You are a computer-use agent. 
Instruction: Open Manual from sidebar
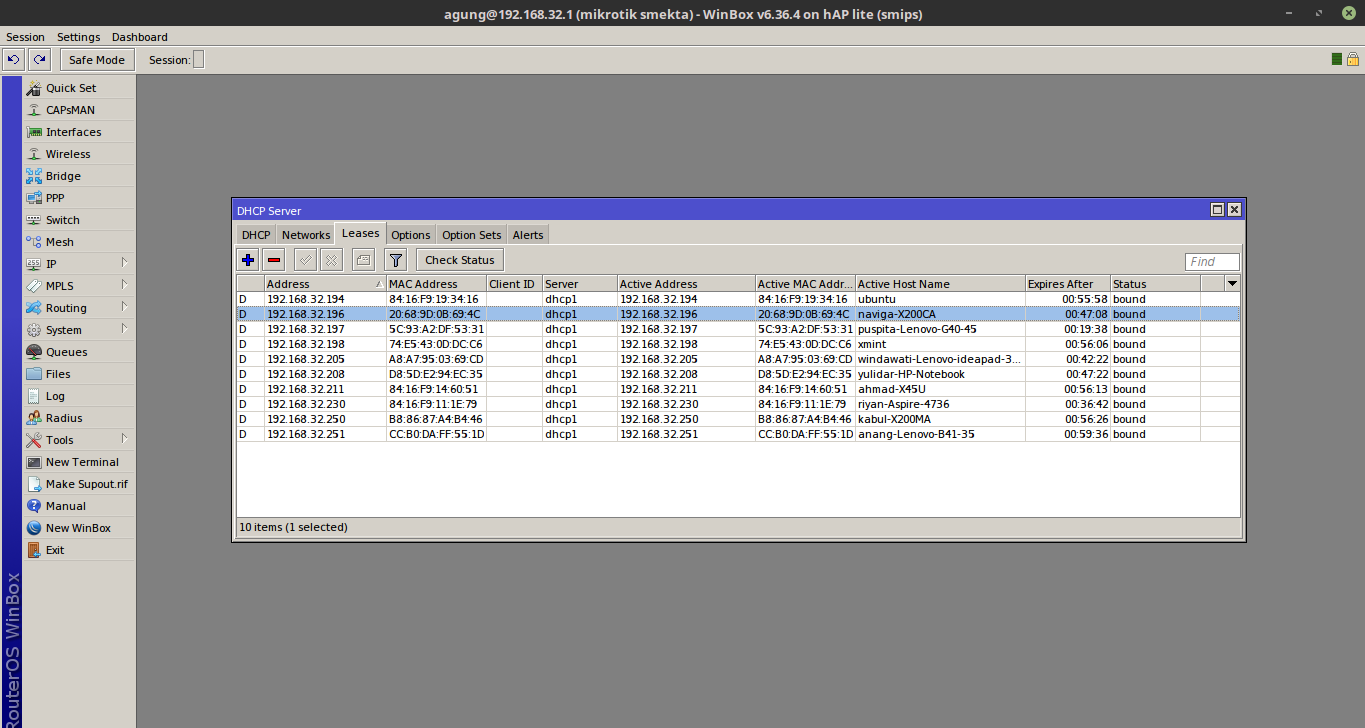point(79,506)
